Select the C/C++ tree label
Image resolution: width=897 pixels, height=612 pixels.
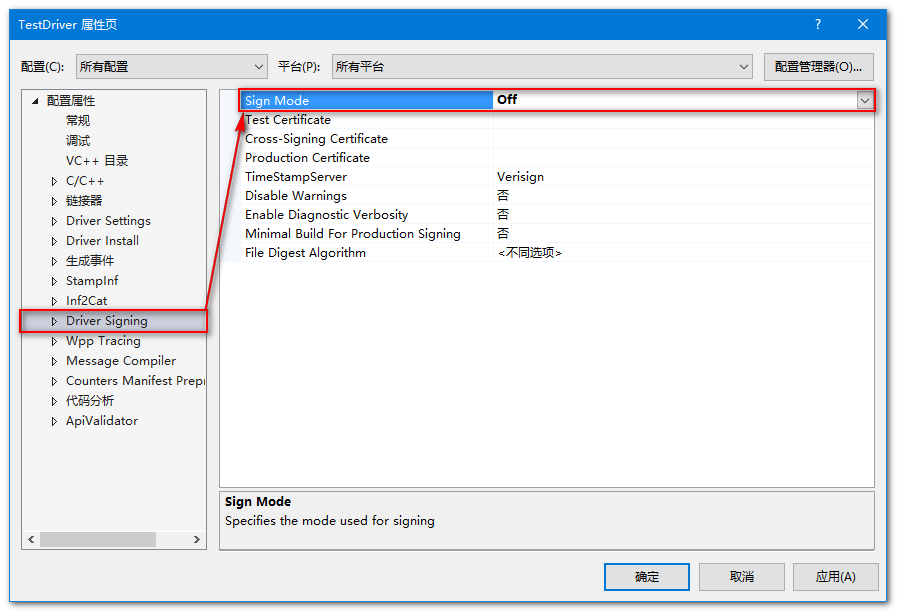[x=85, y=181]
